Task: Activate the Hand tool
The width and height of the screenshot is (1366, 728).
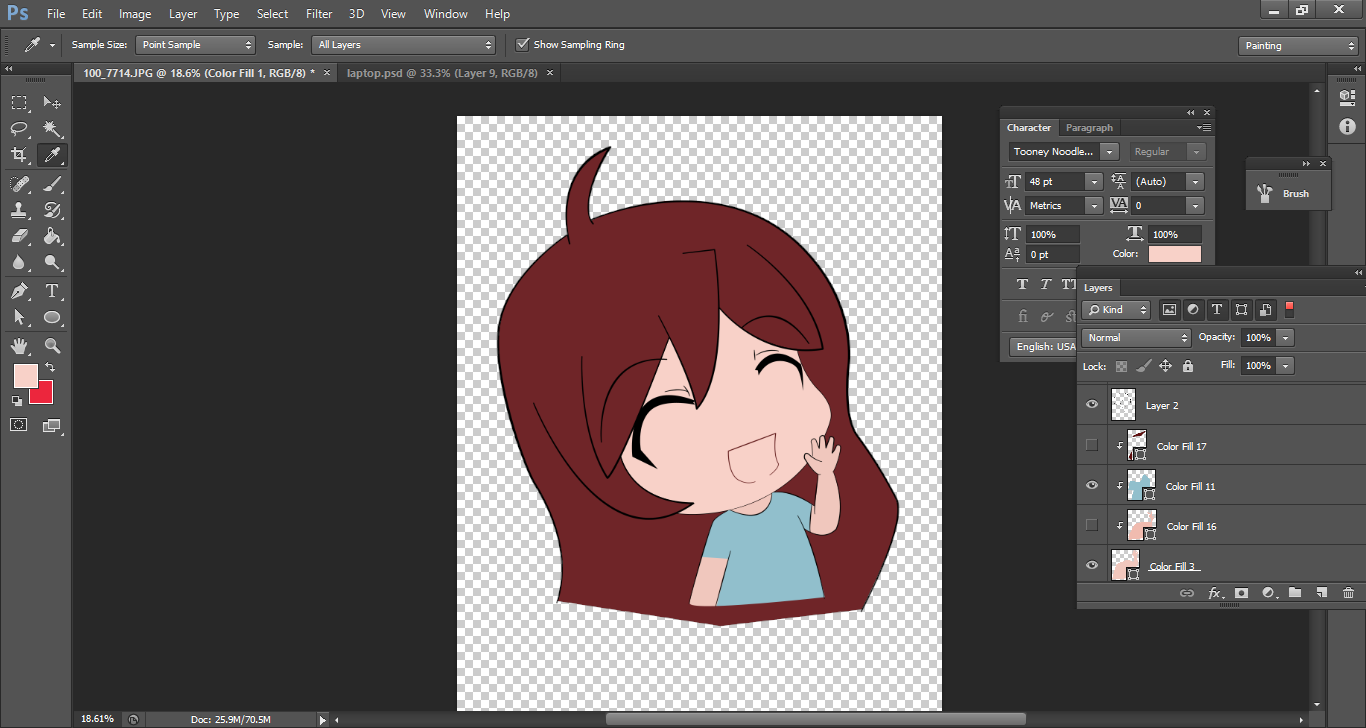Action: 19,346
